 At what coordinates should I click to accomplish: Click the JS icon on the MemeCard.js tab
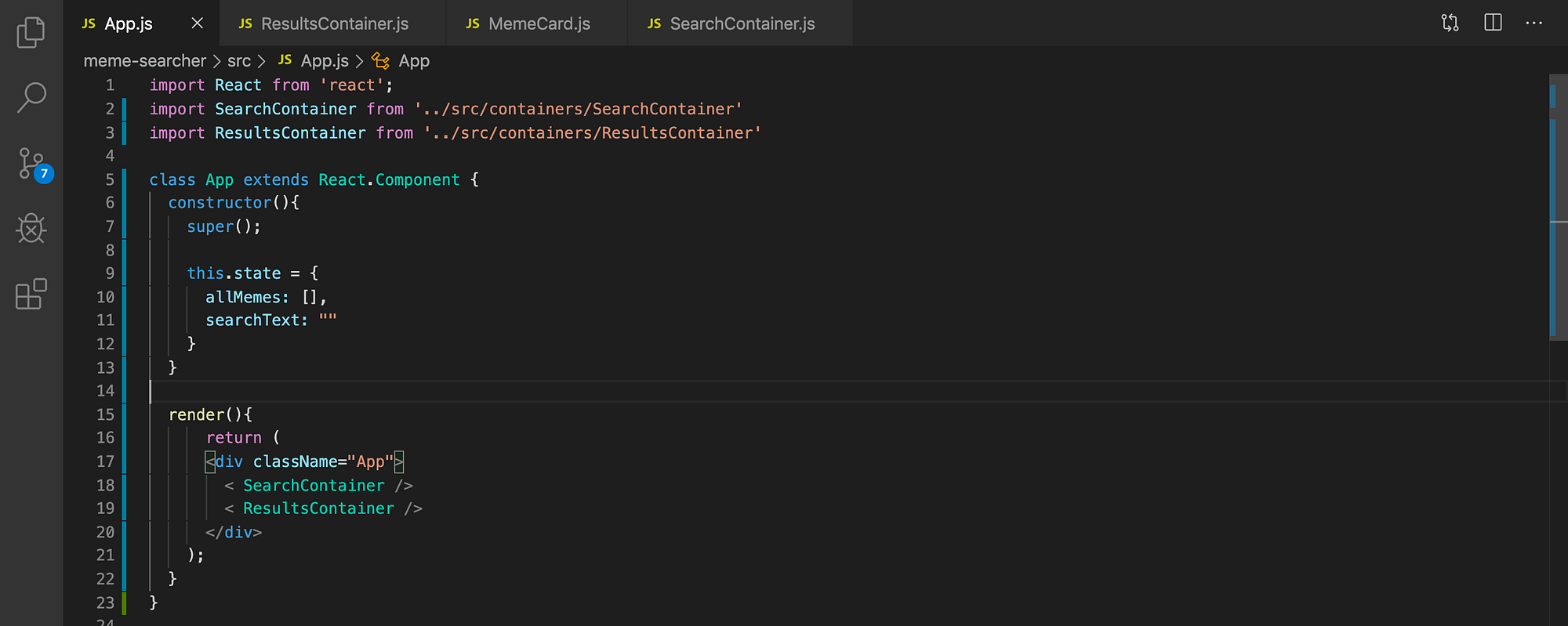(473, 24)
